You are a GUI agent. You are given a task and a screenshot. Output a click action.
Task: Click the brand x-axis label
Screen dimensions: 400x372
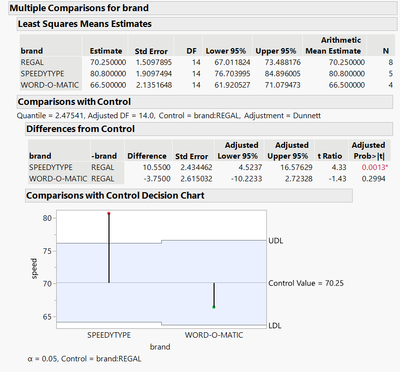160,347
